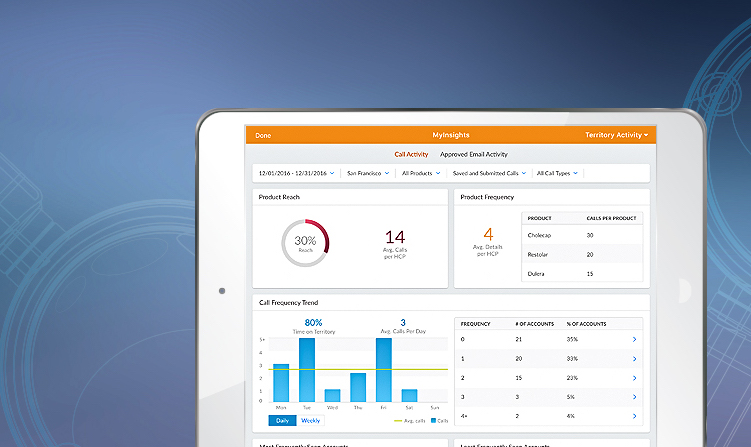Open details chevron for frequency 3 row
Screen dimensions: 751x447
click(x=635, y=397)
